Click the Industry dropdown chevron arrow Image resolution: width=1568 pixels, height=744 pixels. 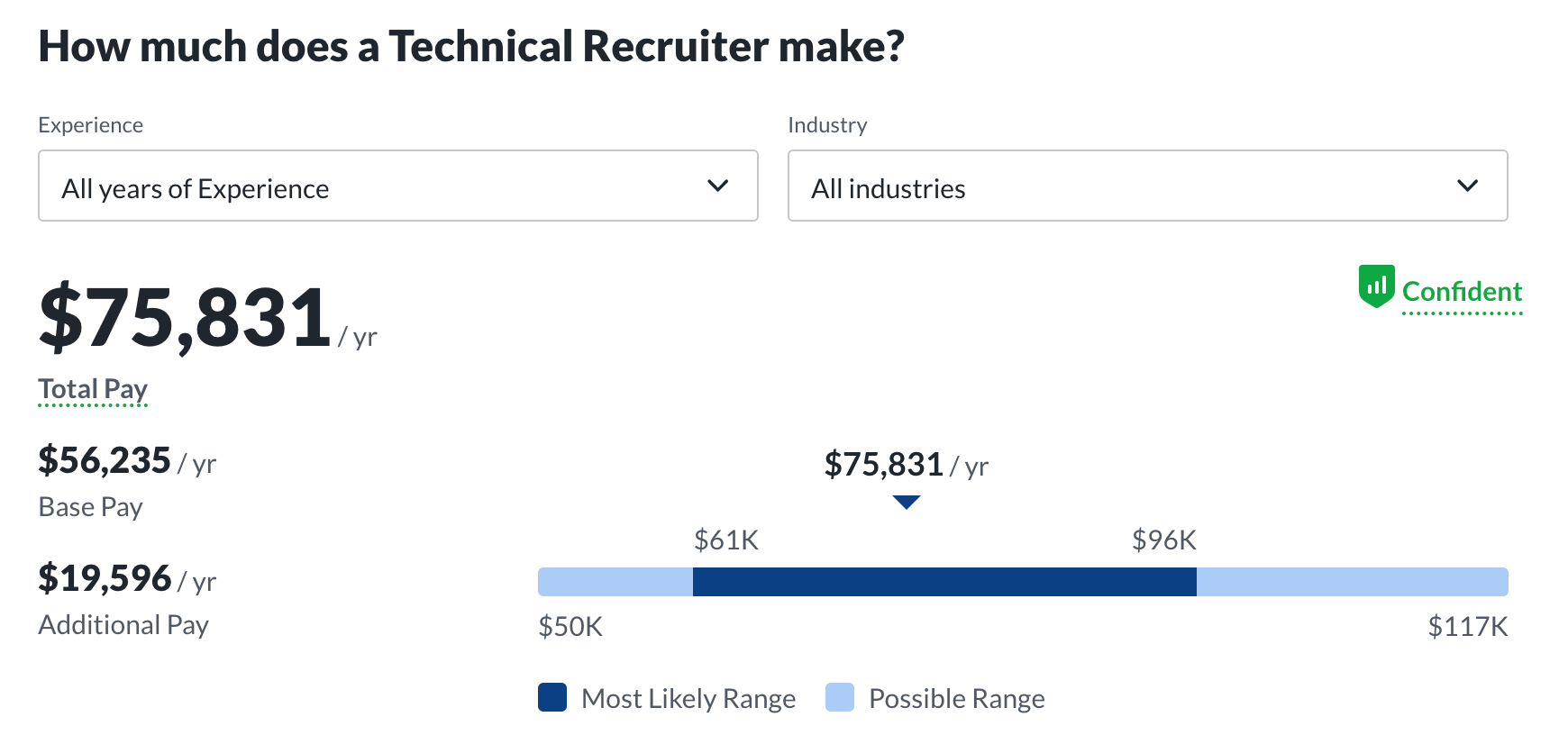(x=1468, y=186)
